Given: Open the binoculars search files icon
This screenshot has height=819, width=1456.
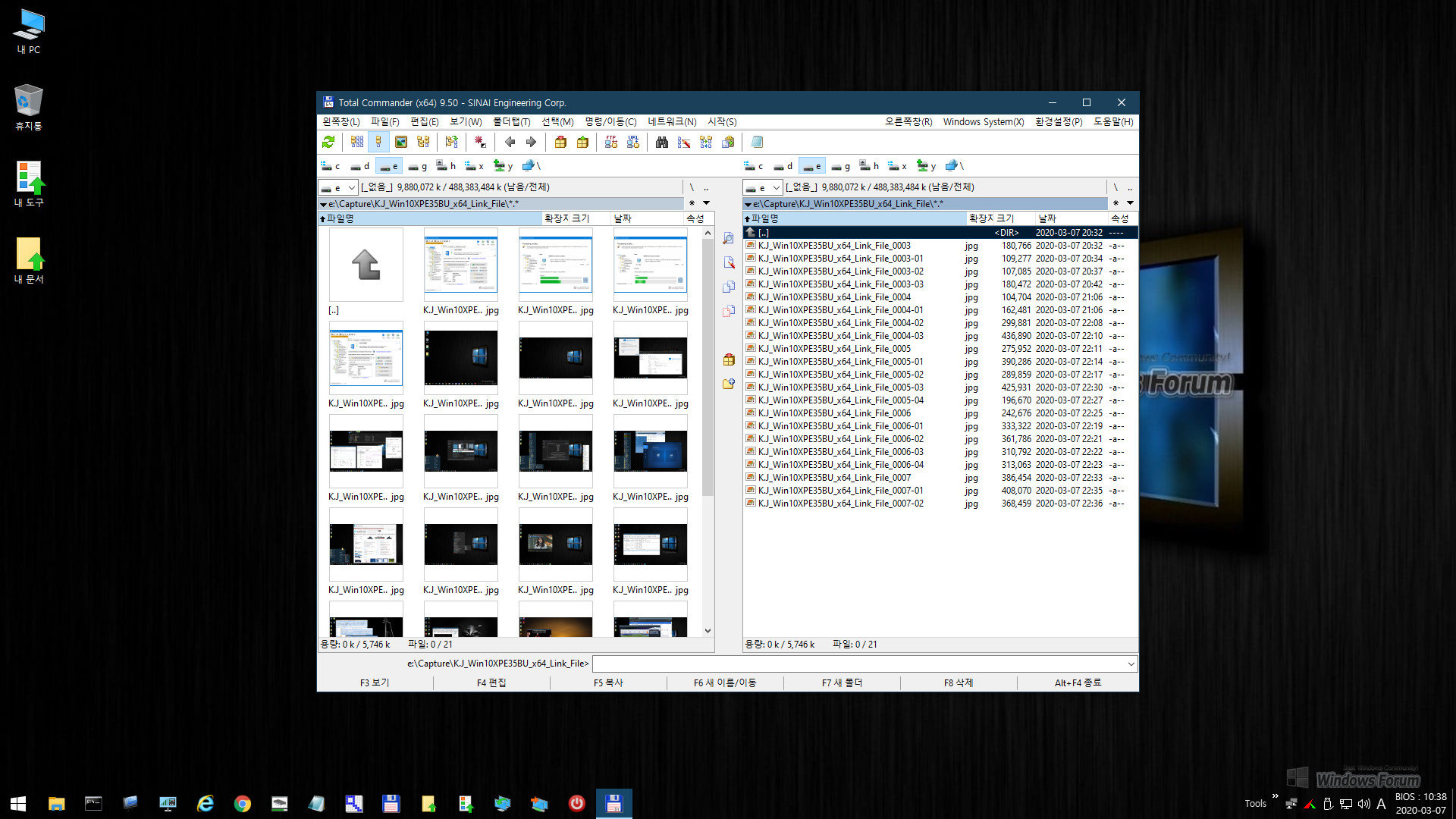Looking at the screenshot, I should pos(662,142).
